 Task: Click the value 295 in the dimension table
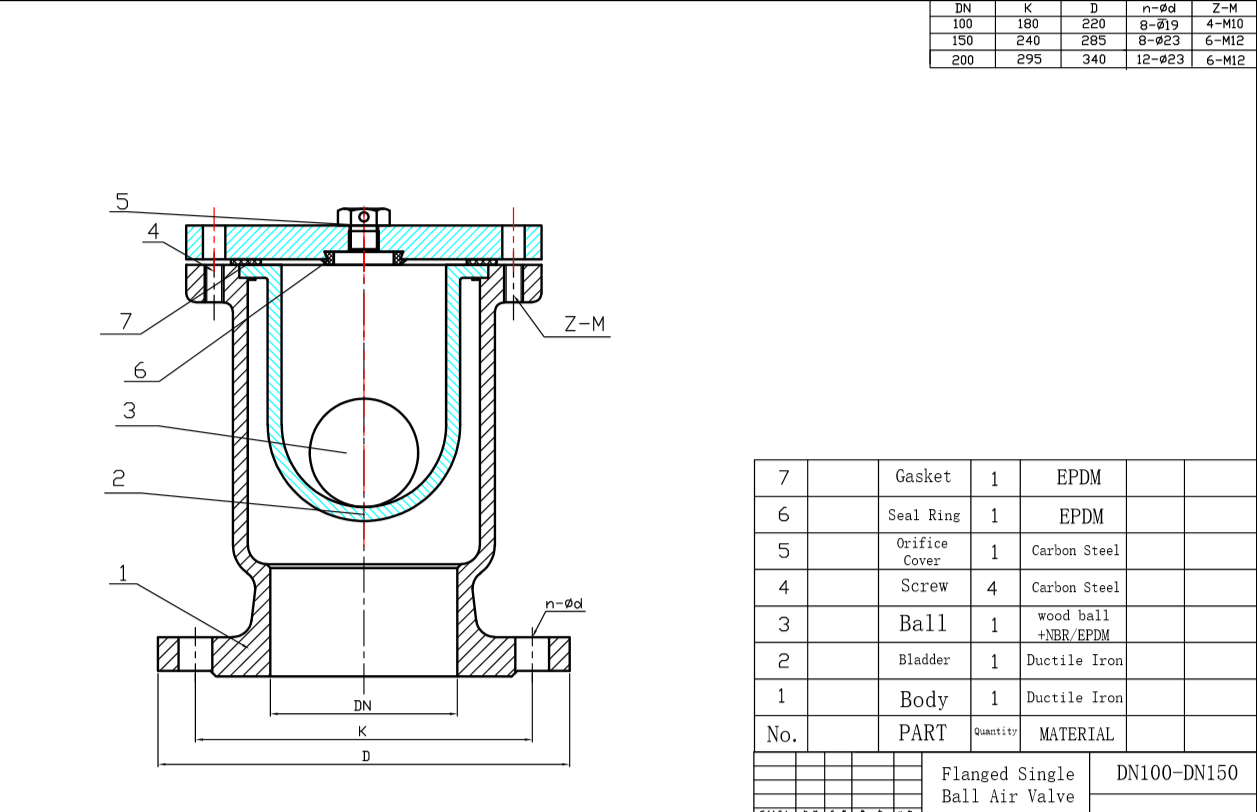(1027, 59)
